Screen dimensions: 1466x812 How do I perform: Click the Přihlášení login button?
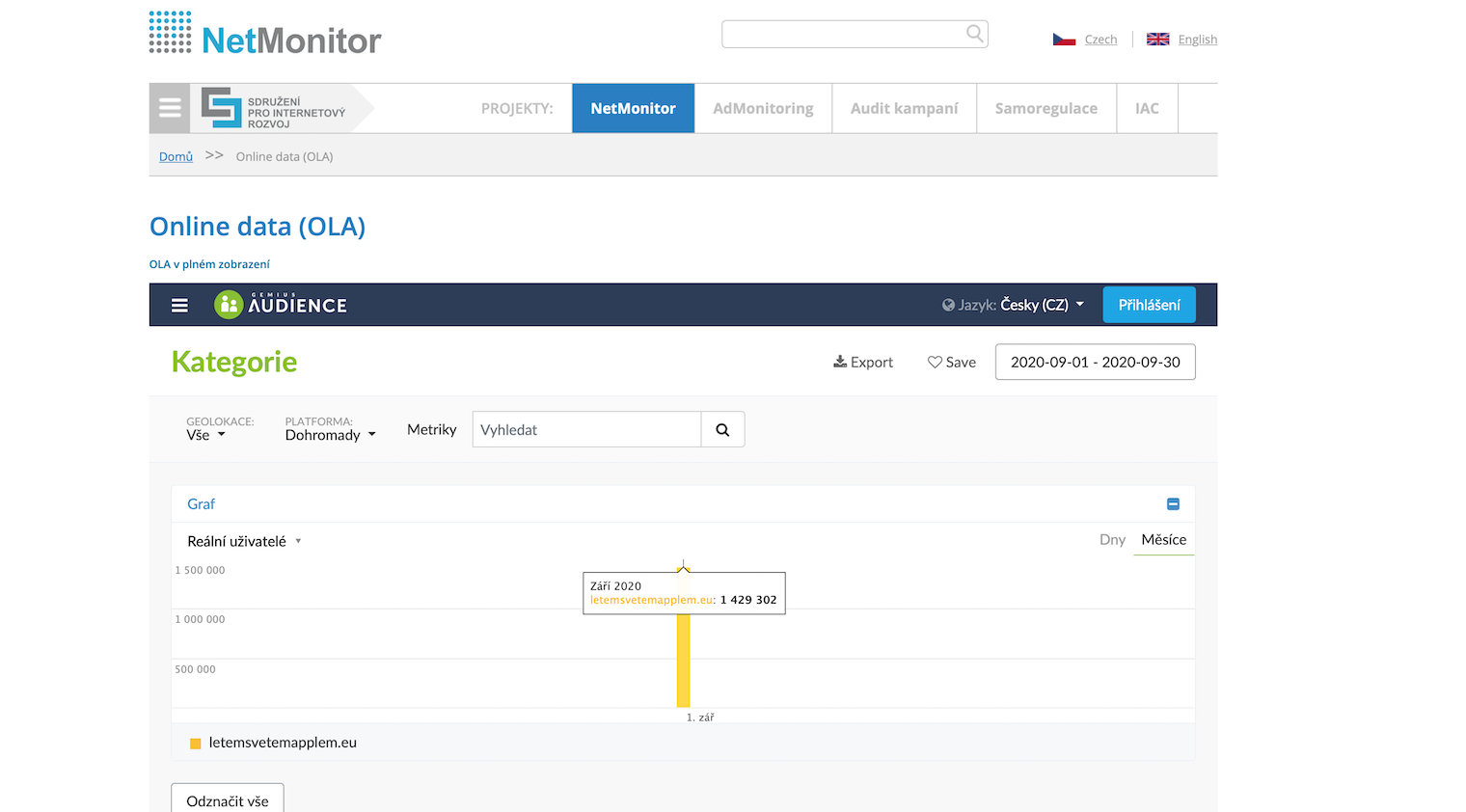coord(1150,305)
